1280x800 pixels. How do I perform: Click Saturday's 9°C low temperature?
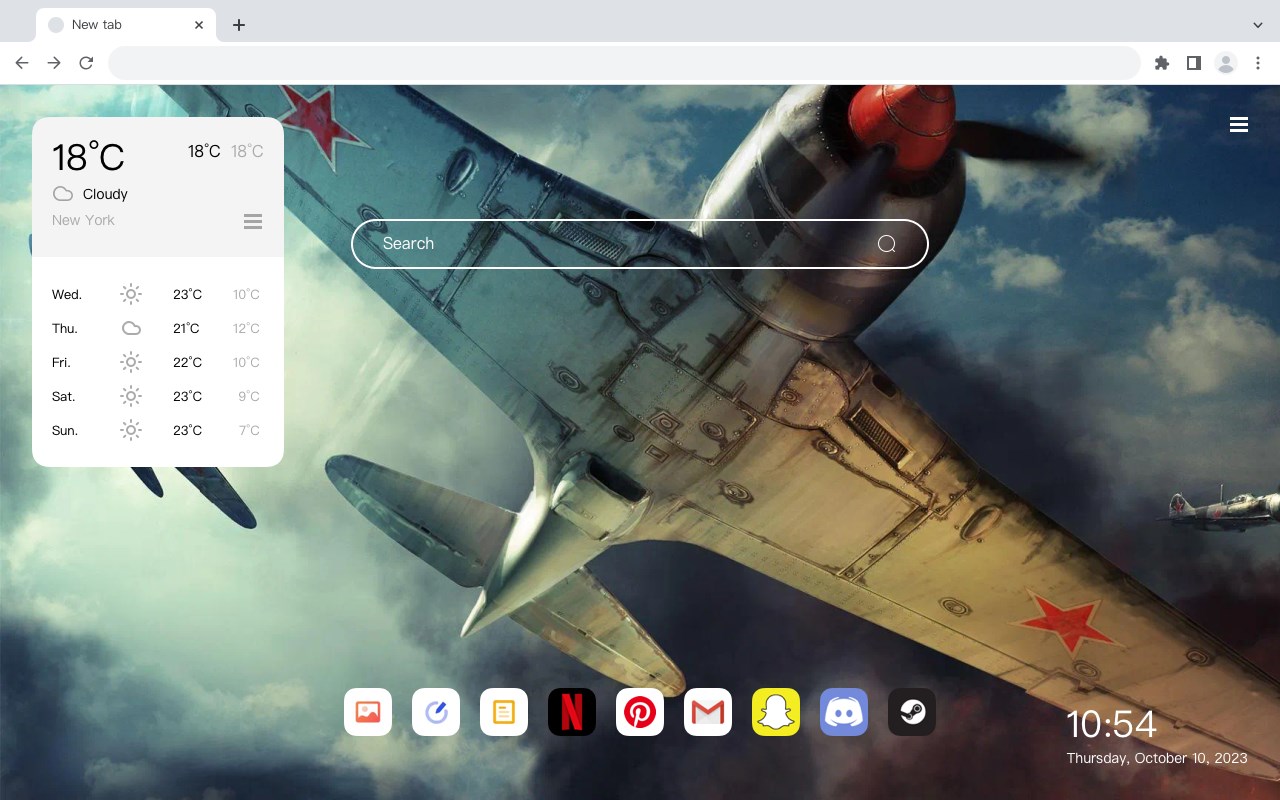tap(250, 396)
